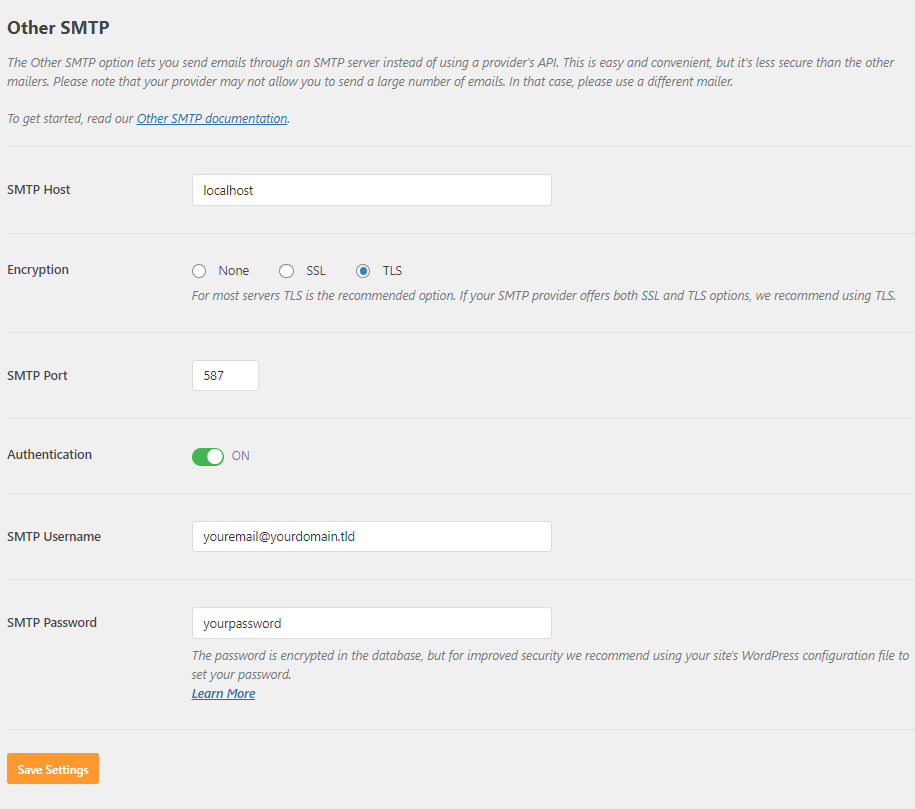The height and width of the screenshot is (809, 915).
Task: Select the None encryption radio button
Action: pos(199,271)
